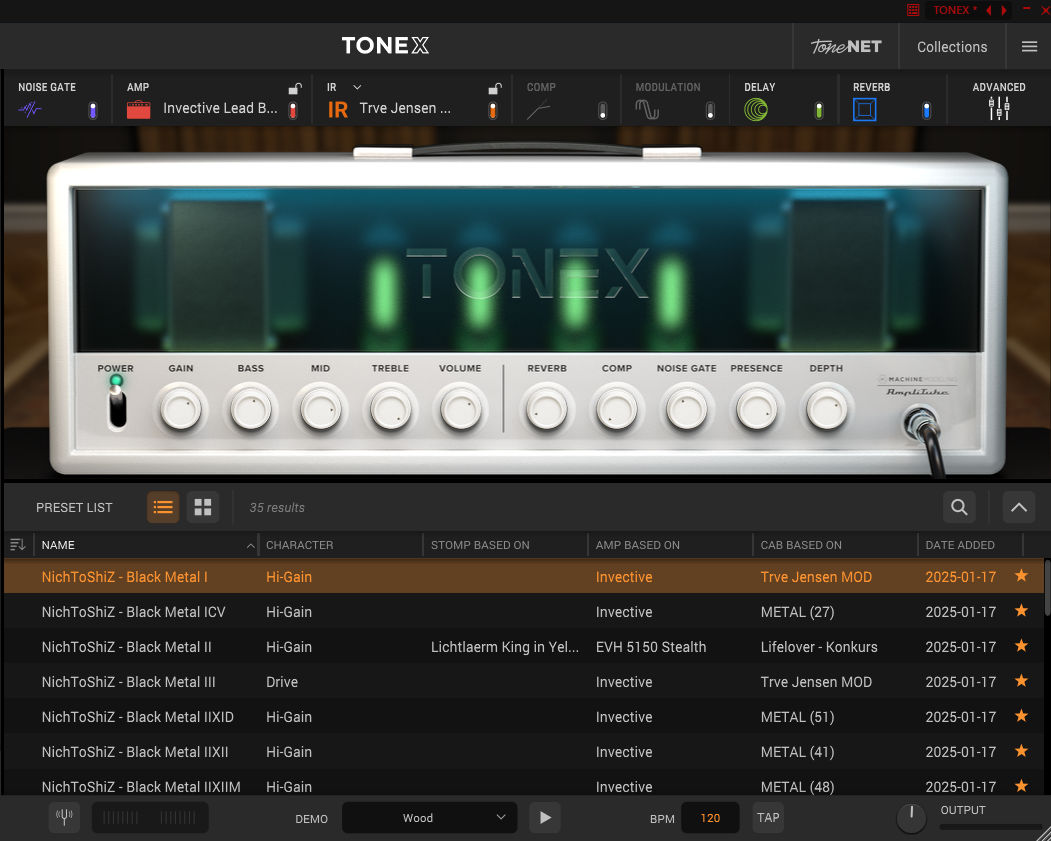Screen dimensions: 1051x841
Task: Click the amp BASS knob
Action: [251, 409]
